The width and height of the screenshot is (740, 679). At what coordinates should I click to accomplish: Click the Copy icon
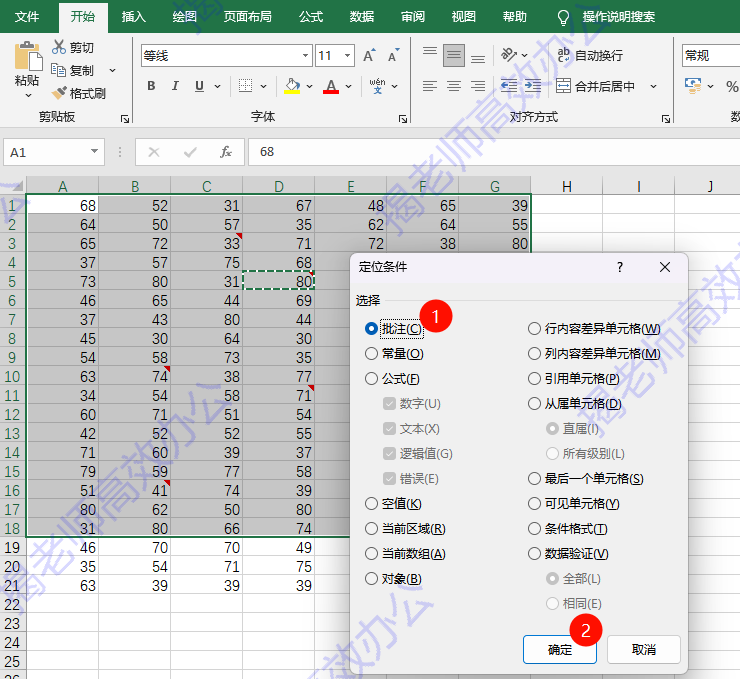[x=59, y=70]
